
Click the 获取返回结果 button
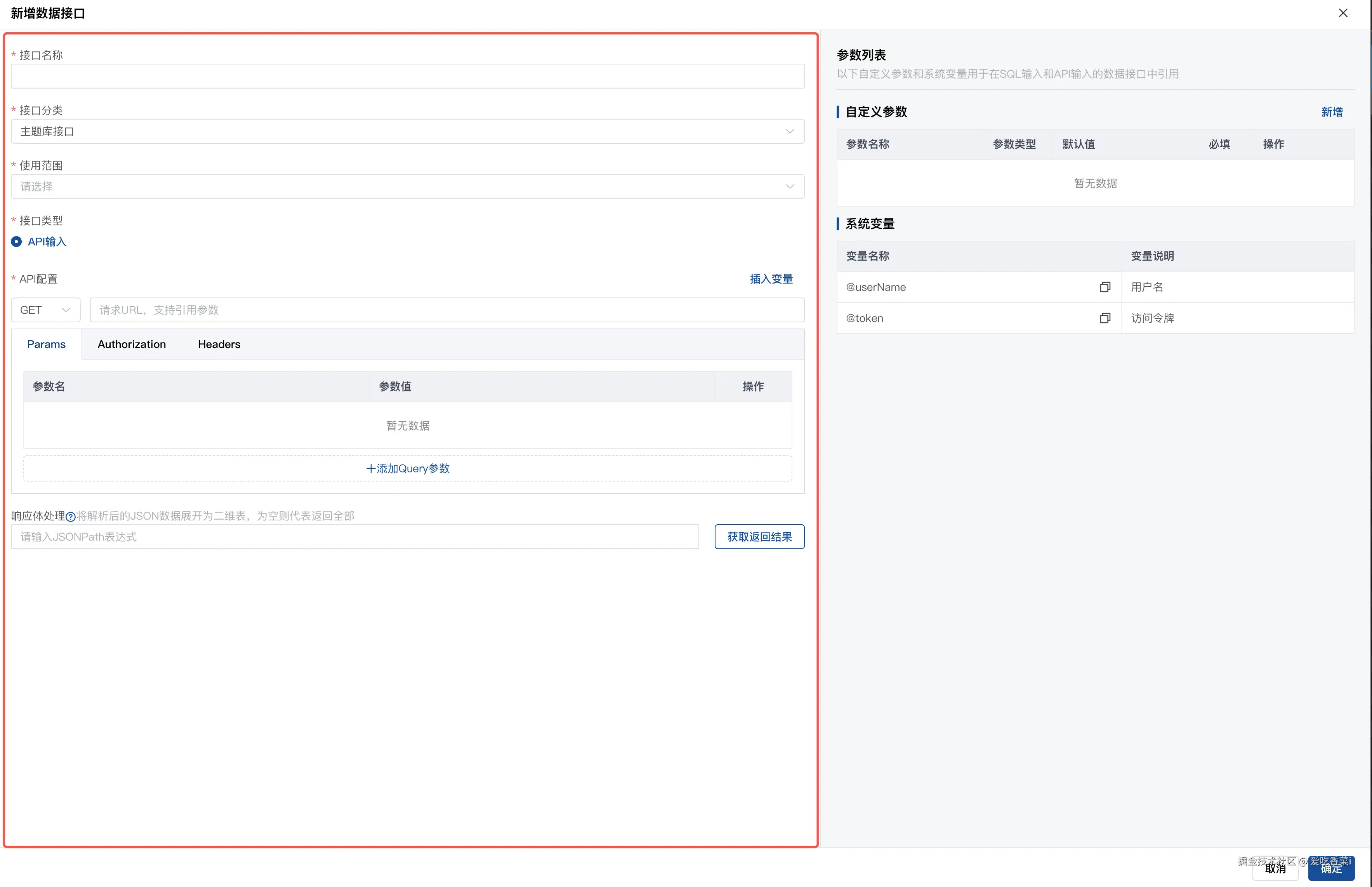click(759, 536)
